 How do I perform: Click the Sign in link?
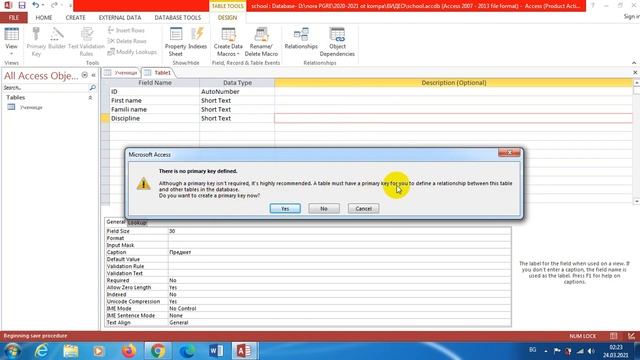point(631,16)
